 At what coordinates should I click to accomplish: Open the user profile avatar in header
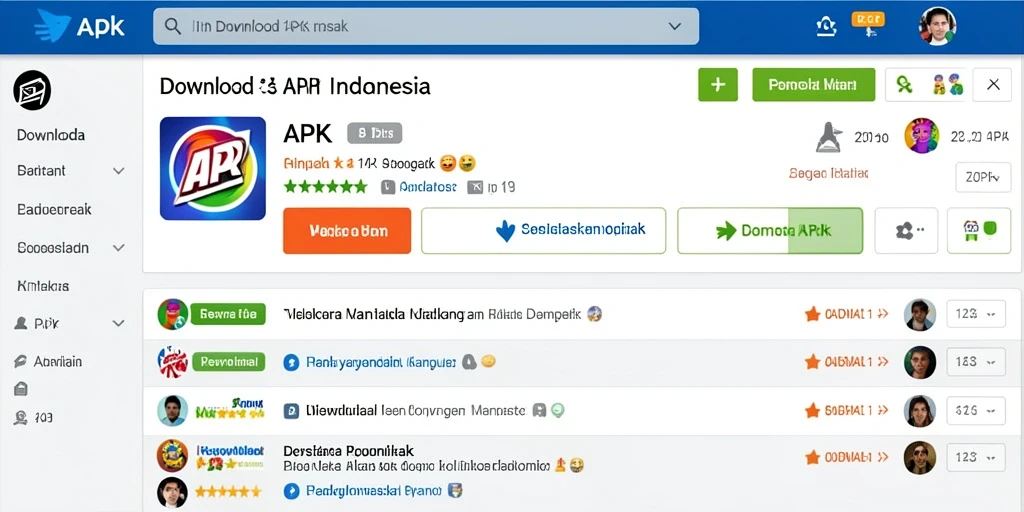[937, 26]
